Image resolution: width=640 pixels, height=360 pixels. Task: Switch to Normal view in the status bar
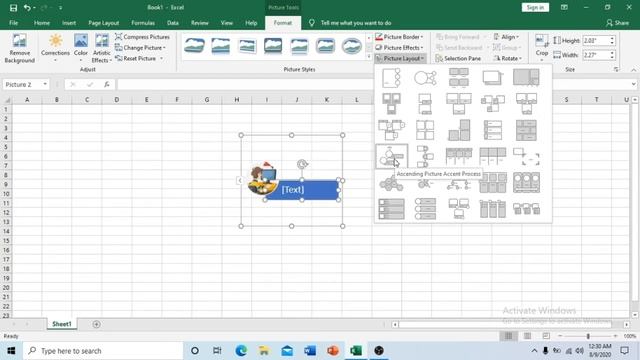508,336
